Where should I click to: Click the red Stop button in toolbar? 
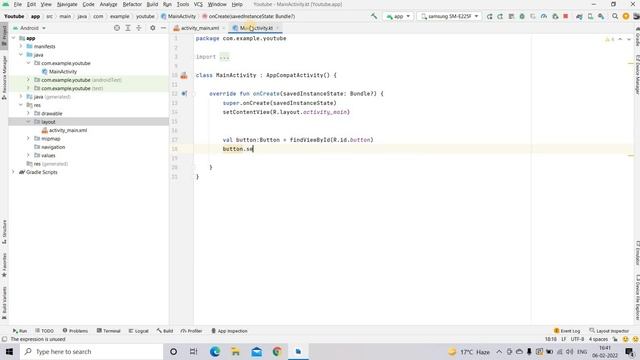click(566, 16)
